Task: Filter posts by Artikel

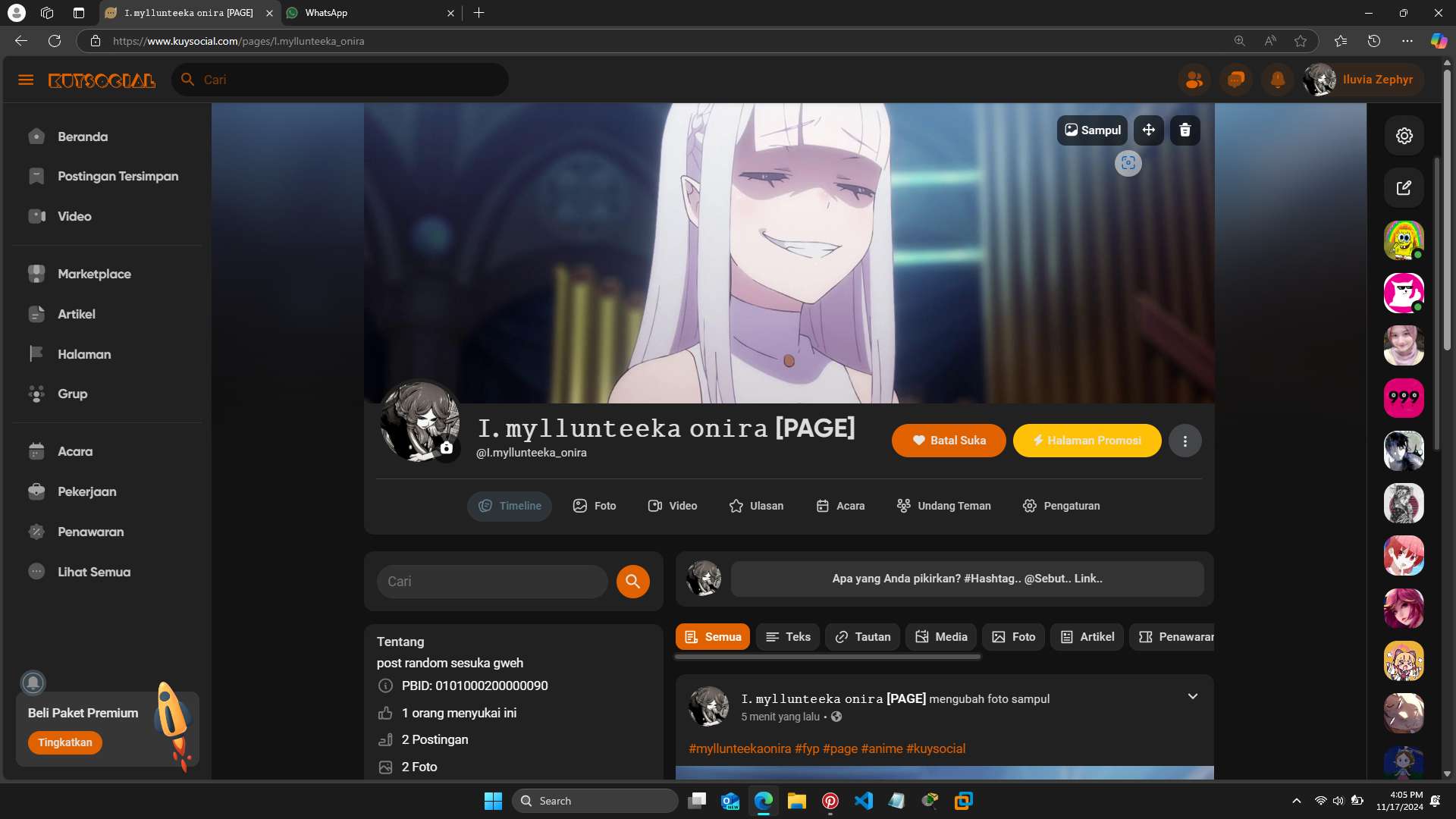Action: click(1087, 637)
